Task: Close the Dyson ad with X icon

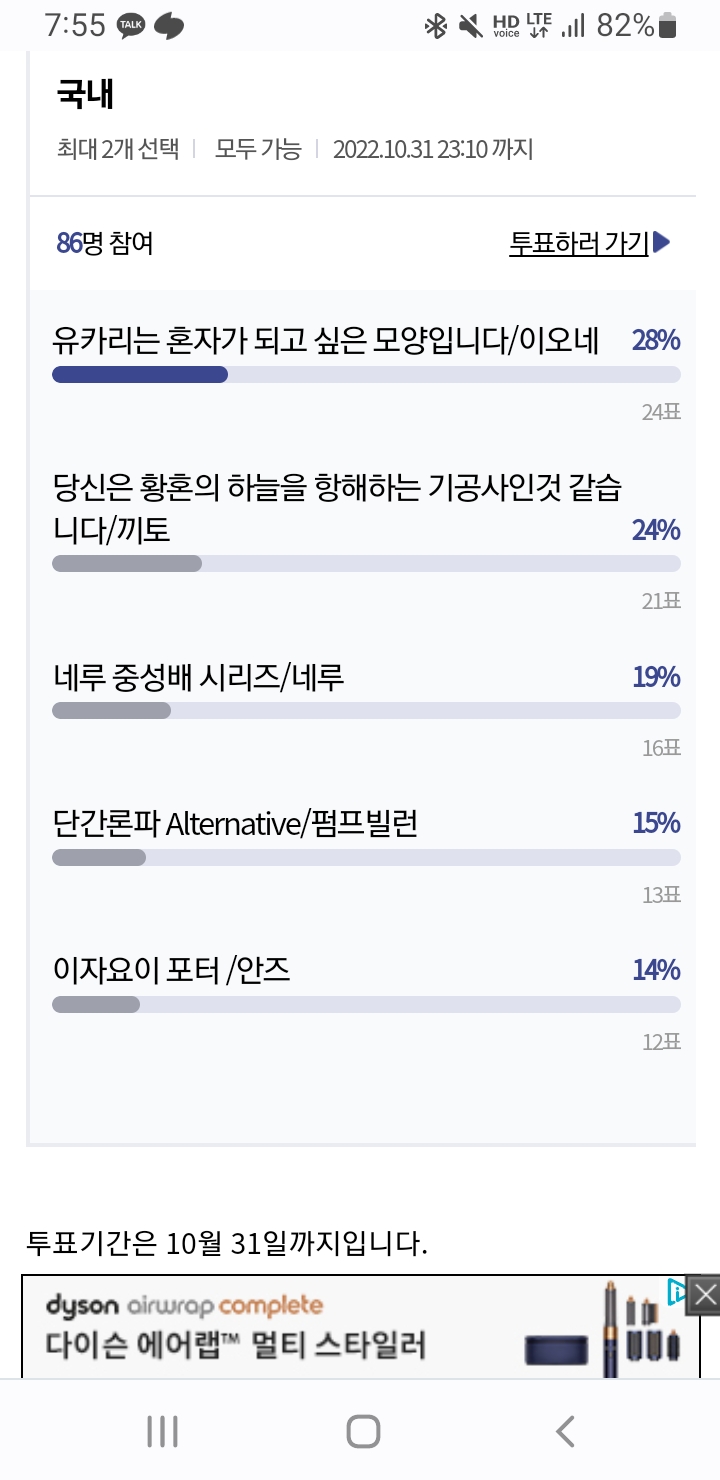Action: click(705, 1295)
